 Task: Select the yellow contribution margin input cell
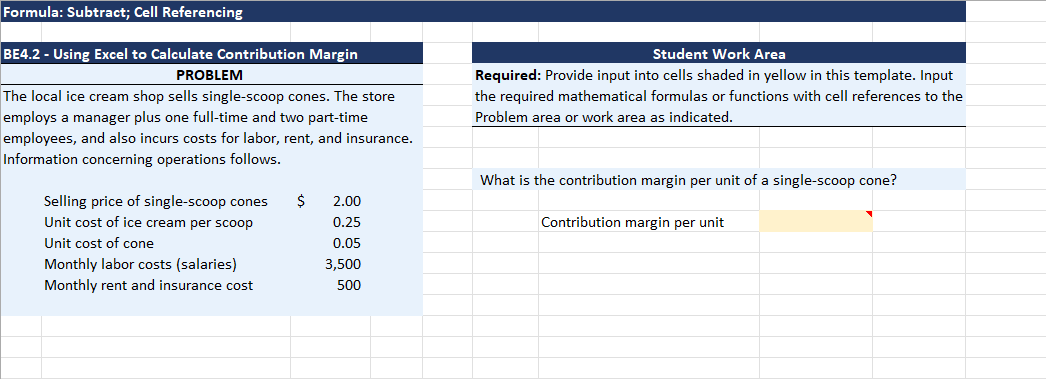pyautogui.click(x=815, y=222)
